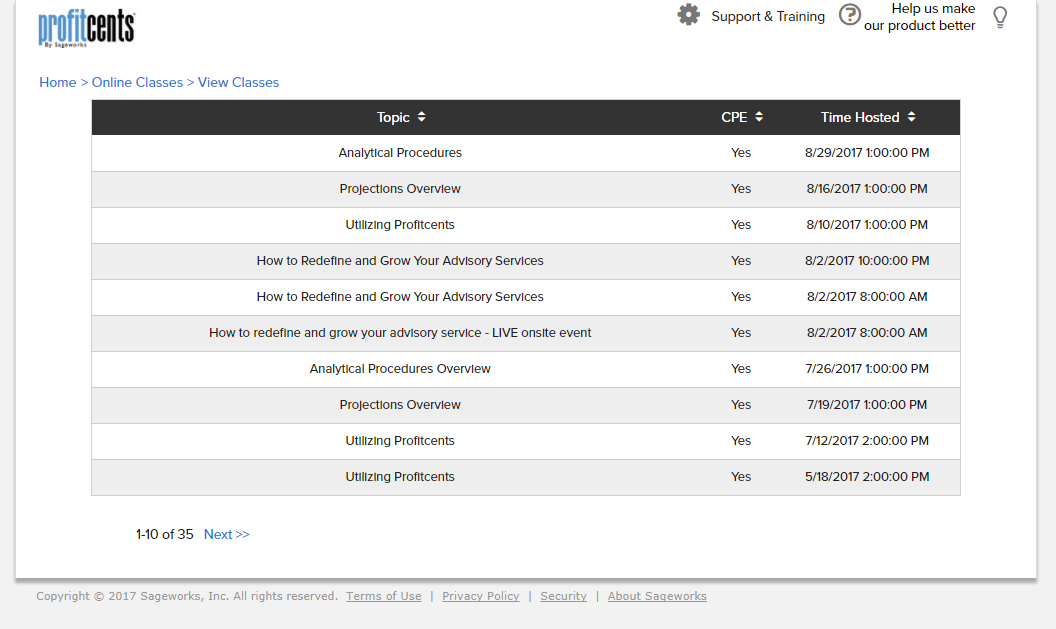Open Privacy Policy link
This screenshot has width=1056, height=629.
point(481,596)
